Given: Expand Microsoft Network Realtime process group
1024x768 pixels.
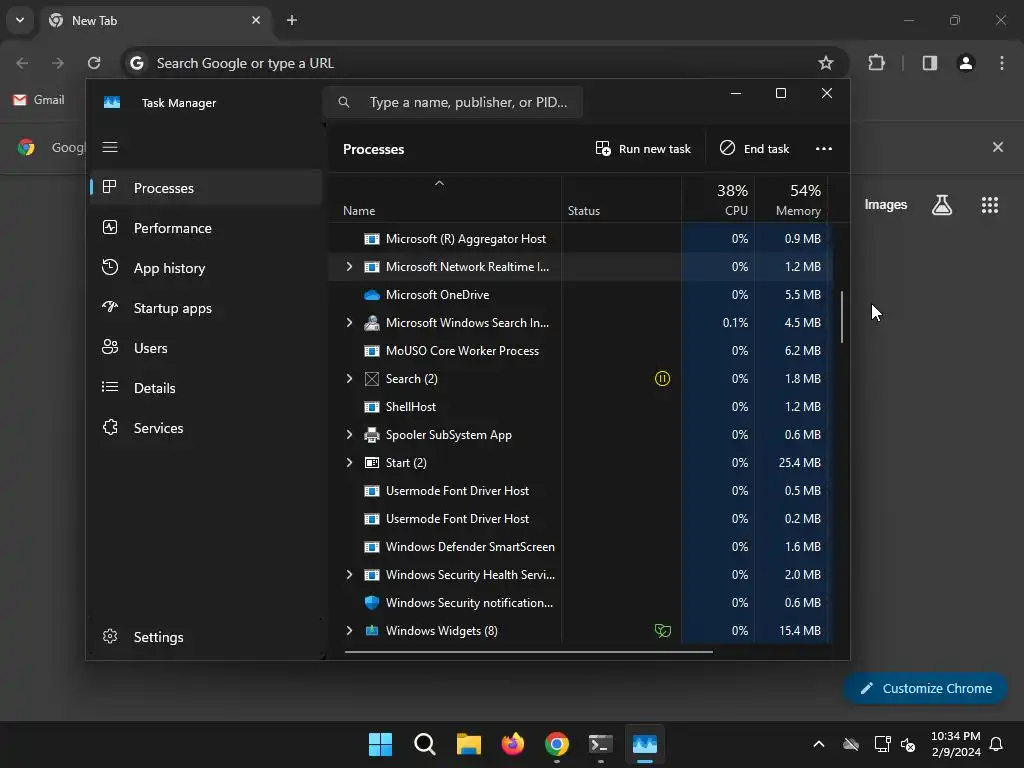Looking at the screenshot, I should (349, 266).
